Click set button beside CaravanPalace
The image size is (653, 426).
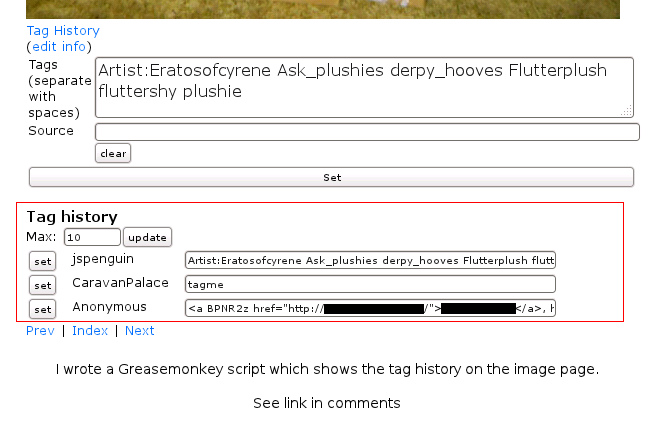(x=43, y=285)
